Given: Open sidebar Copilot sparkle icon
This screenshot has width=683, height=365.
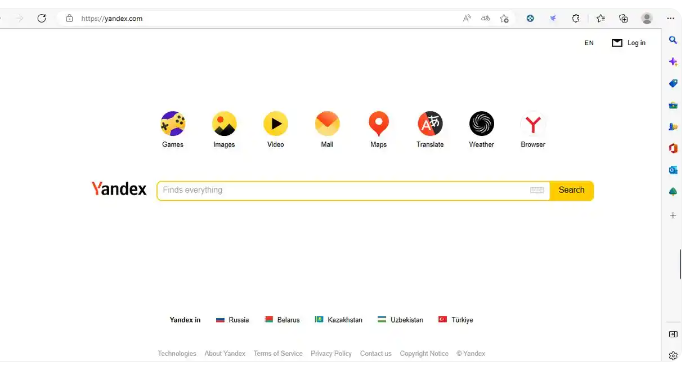Looking at the screenshot, I should pos(673,61).
